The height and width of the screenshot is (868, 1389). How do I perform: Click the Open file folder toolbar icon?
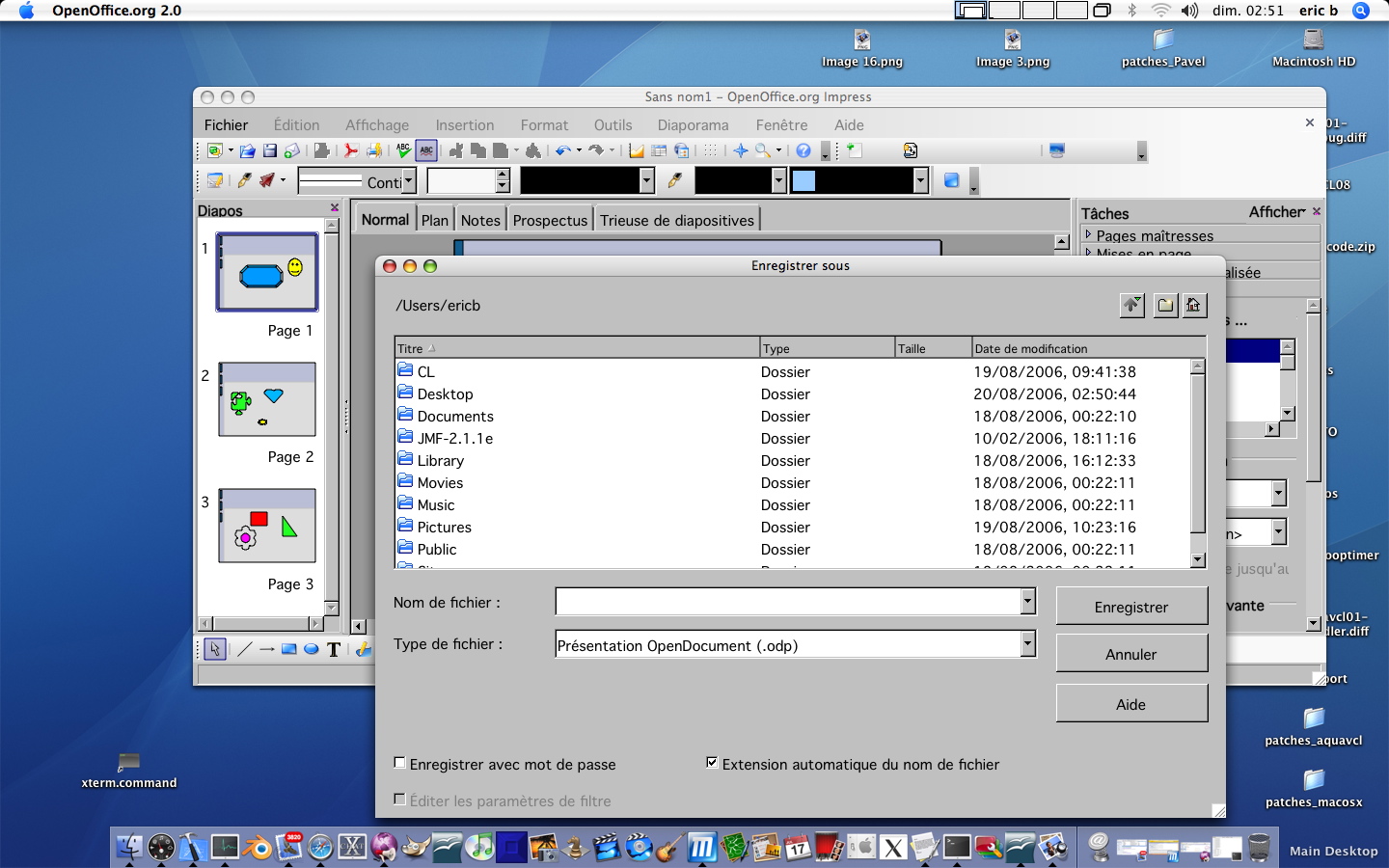248,150
